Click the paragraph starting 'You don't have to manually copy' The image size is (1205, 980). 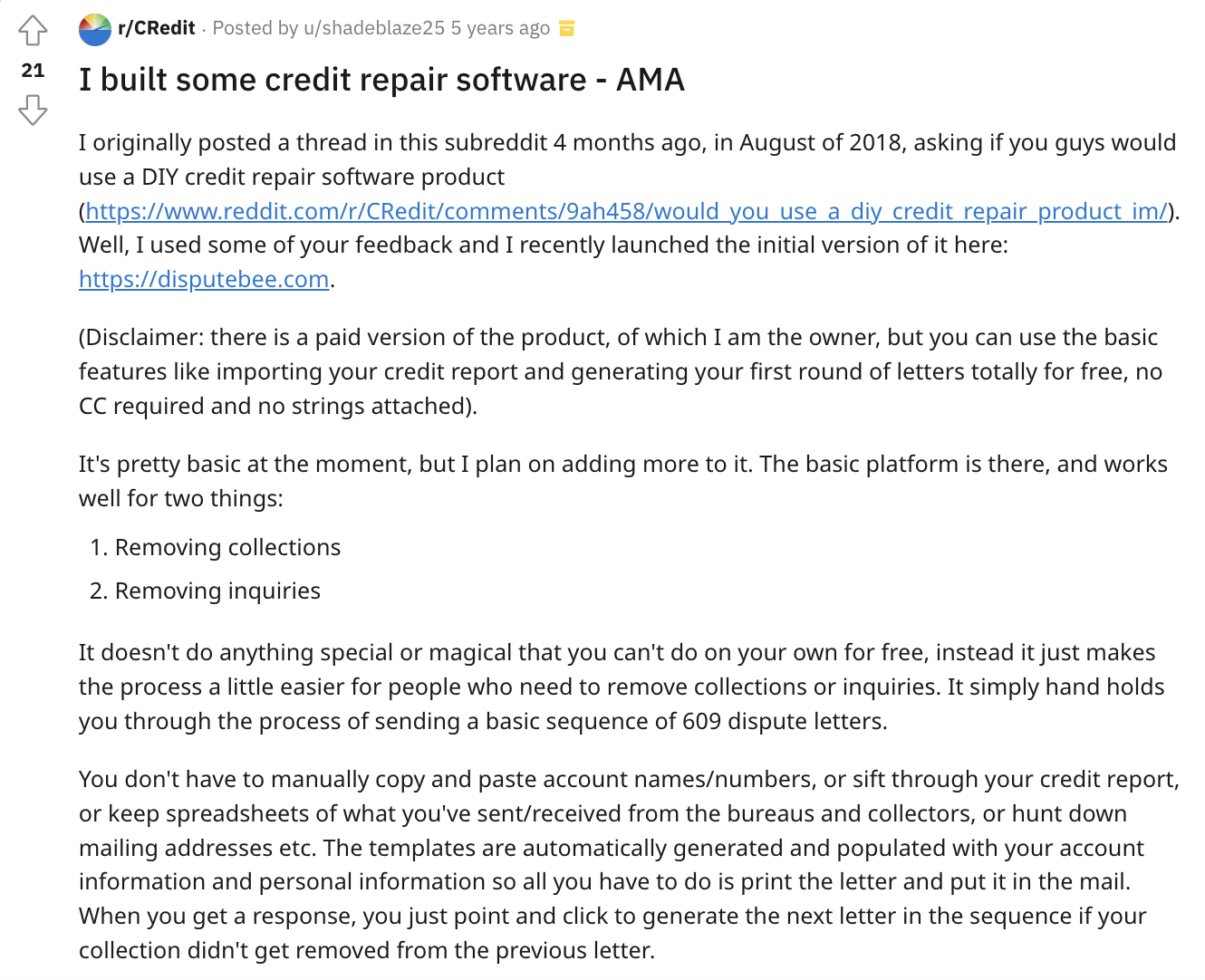coord(629,865)
